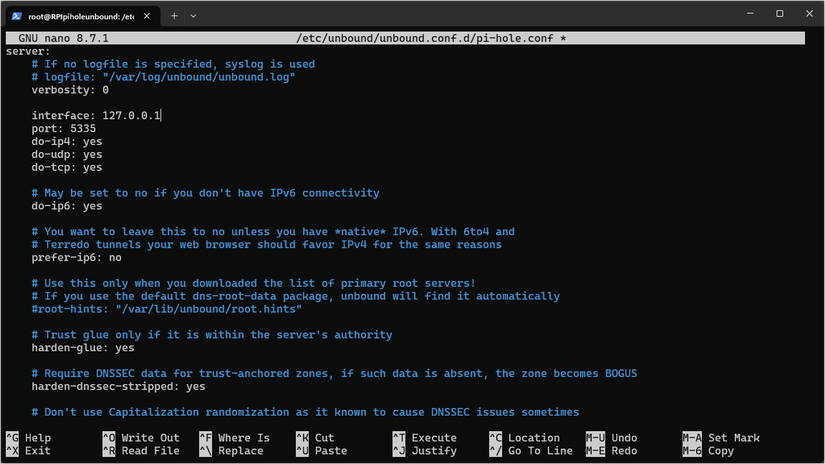Image resolution: width=825 pixels, height=464 pixels.
Task: Click the 'prefer-ip6: no' line
Action: click(76, 258)
